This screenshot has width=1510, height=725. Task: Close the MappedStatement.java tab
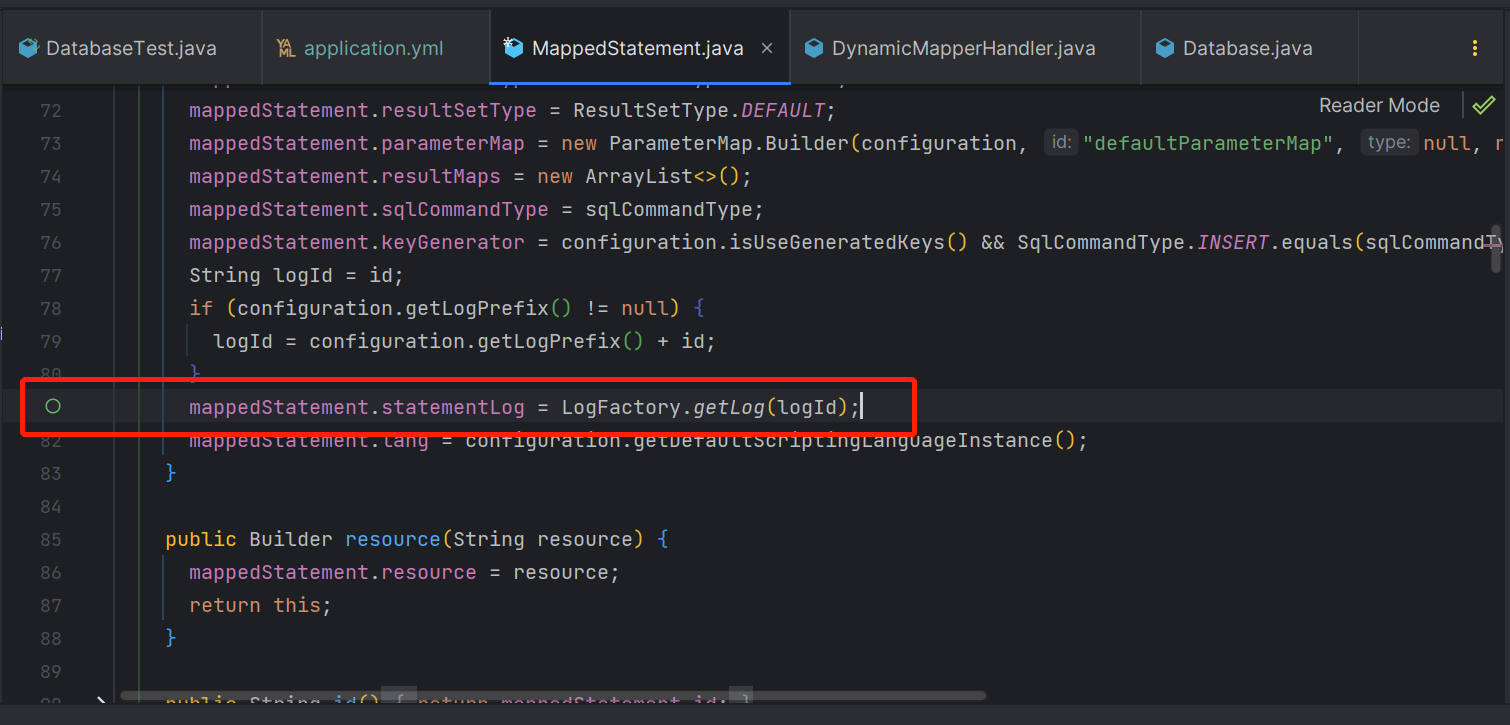coord(767,48)
